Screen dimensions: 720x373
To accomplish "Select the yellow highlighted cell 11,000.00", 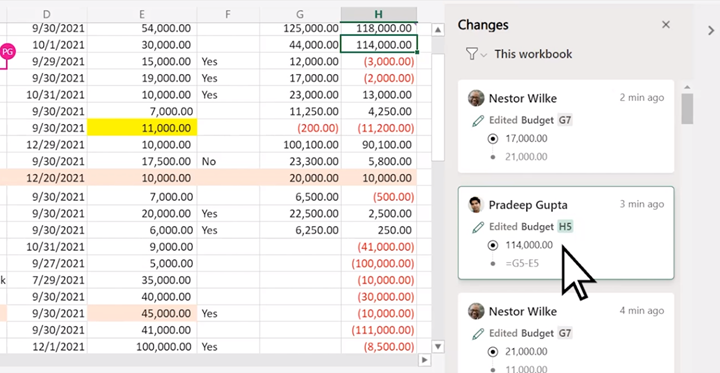I will (142, 128).
